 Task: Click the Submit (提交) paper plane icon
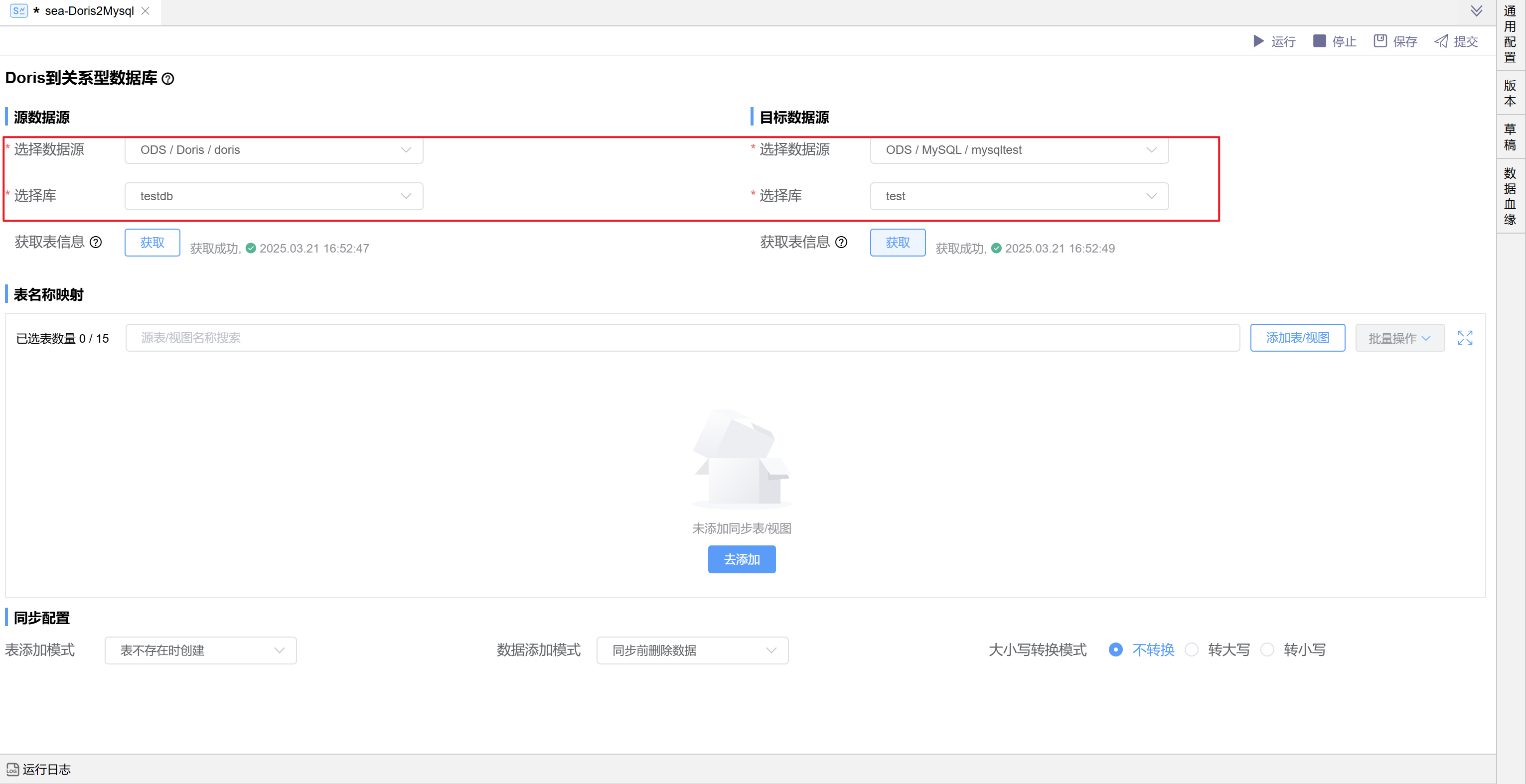(1441, 41)
